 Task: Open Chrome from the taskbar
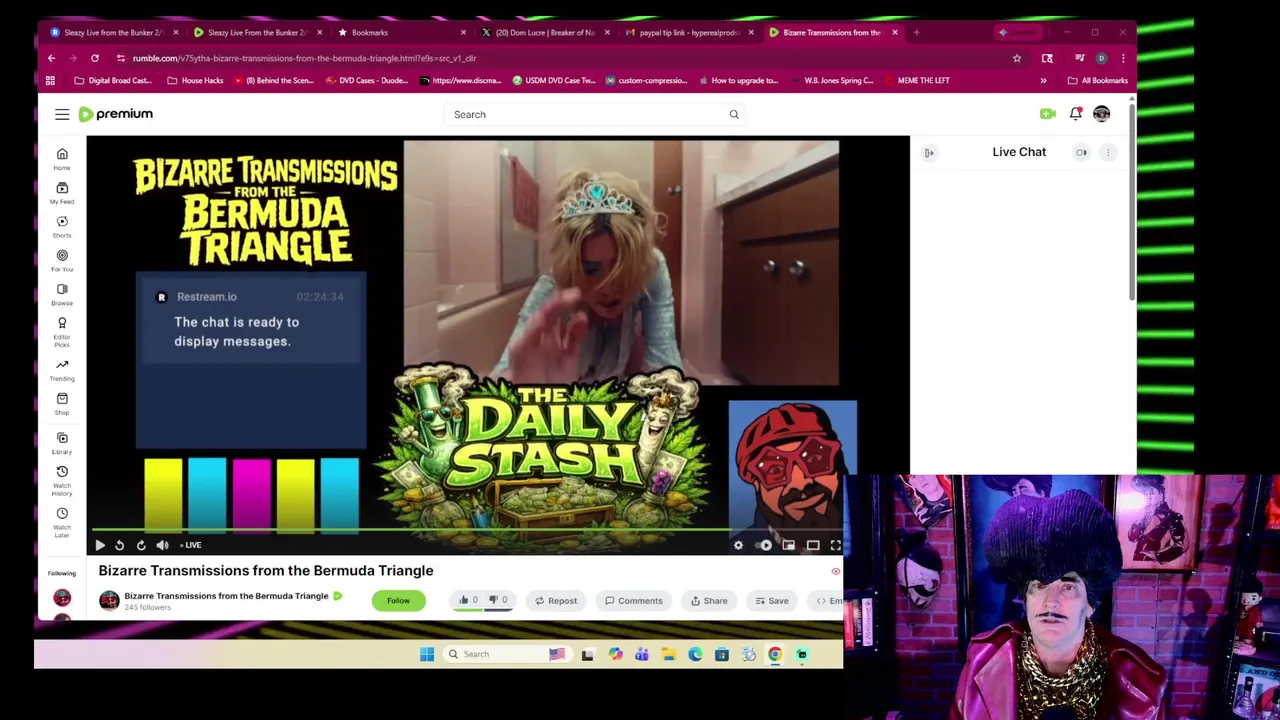click(x=775, y=654)
